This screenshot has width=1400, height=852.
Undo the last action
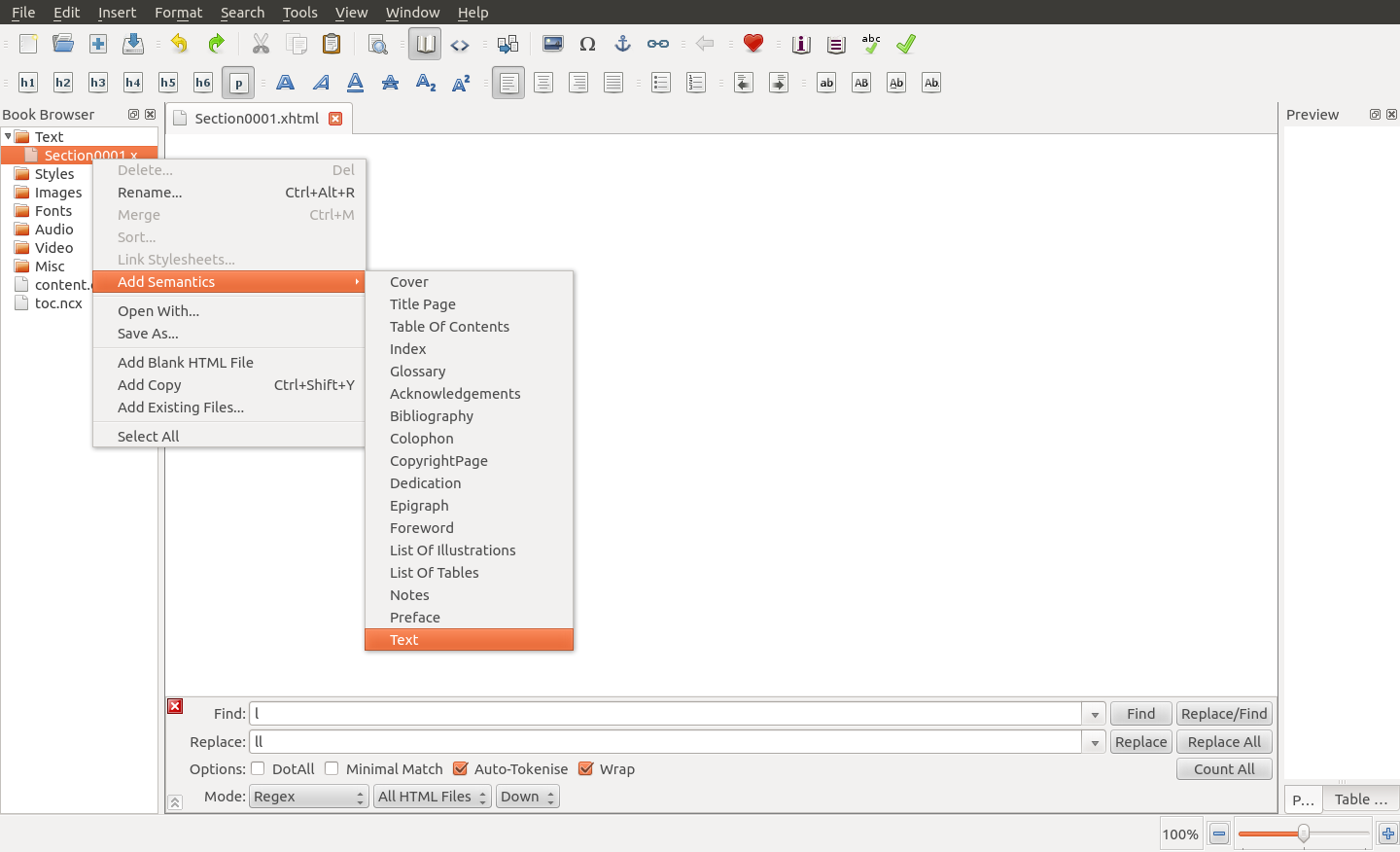coord(180,44)
